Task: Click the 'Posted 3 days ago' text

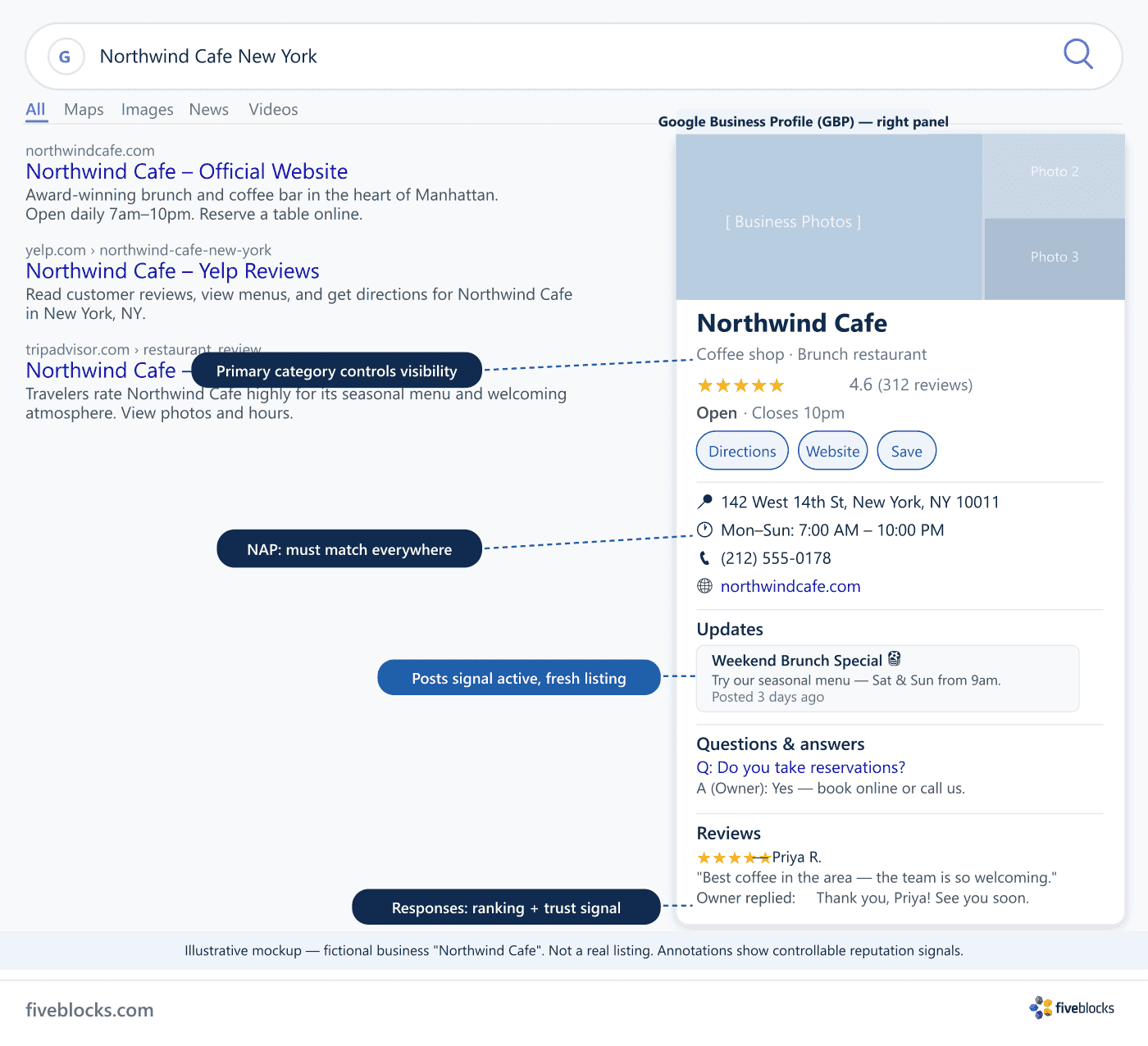Action: (x=768, y=697)
